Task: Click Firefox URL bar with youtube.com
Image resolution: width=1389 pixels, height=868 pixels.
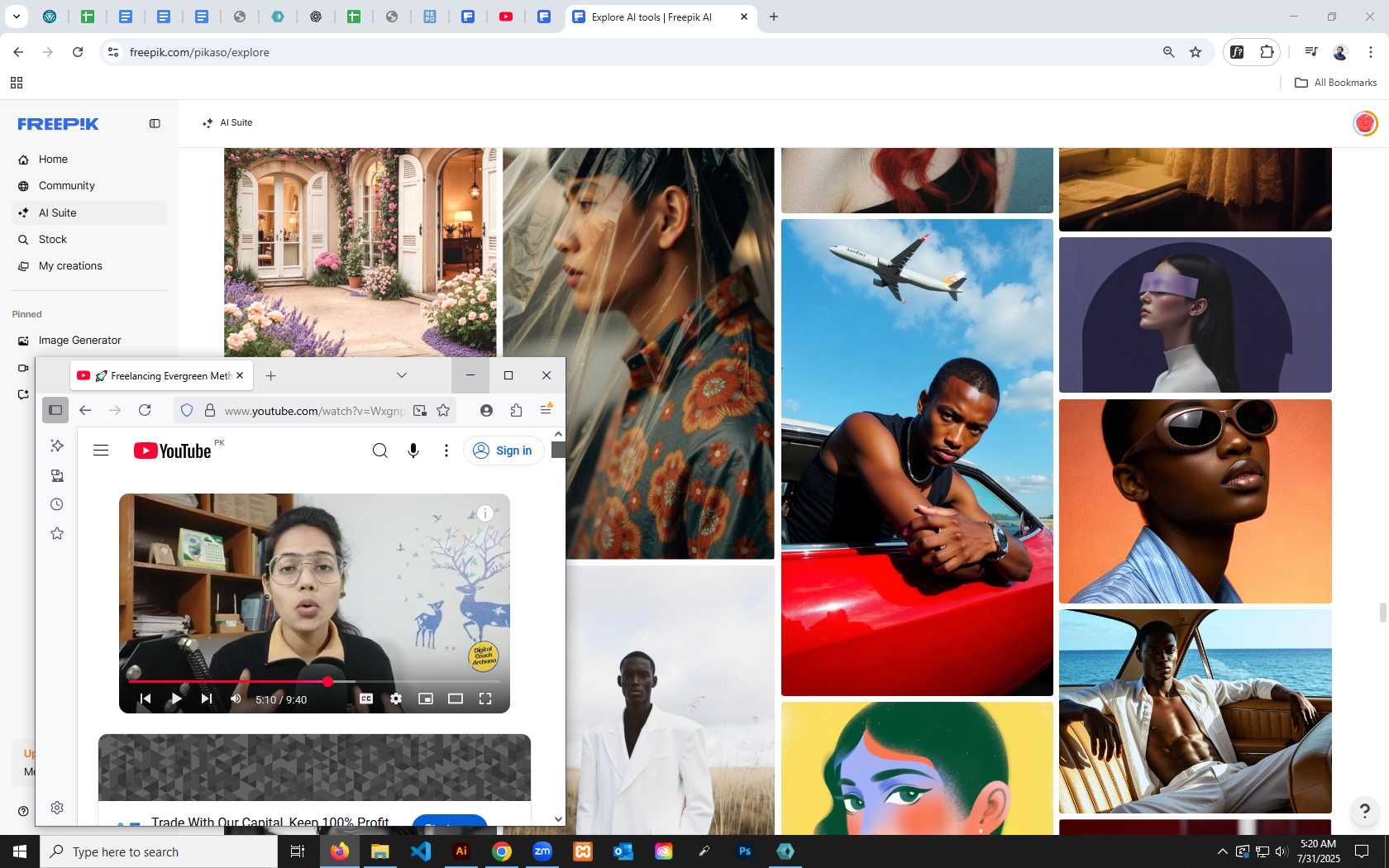Action: pyautogui.click(x=314, y=411)
